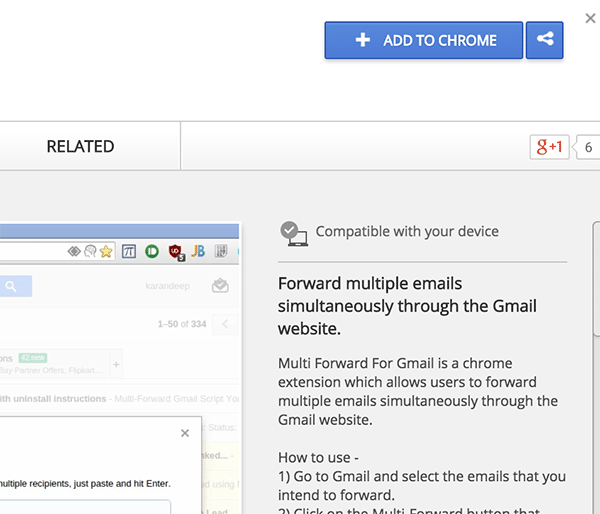The height and width of the screenshot is (514, 600).
Task: Click the blue Gmail search button in screenshot
Action: 14,287
